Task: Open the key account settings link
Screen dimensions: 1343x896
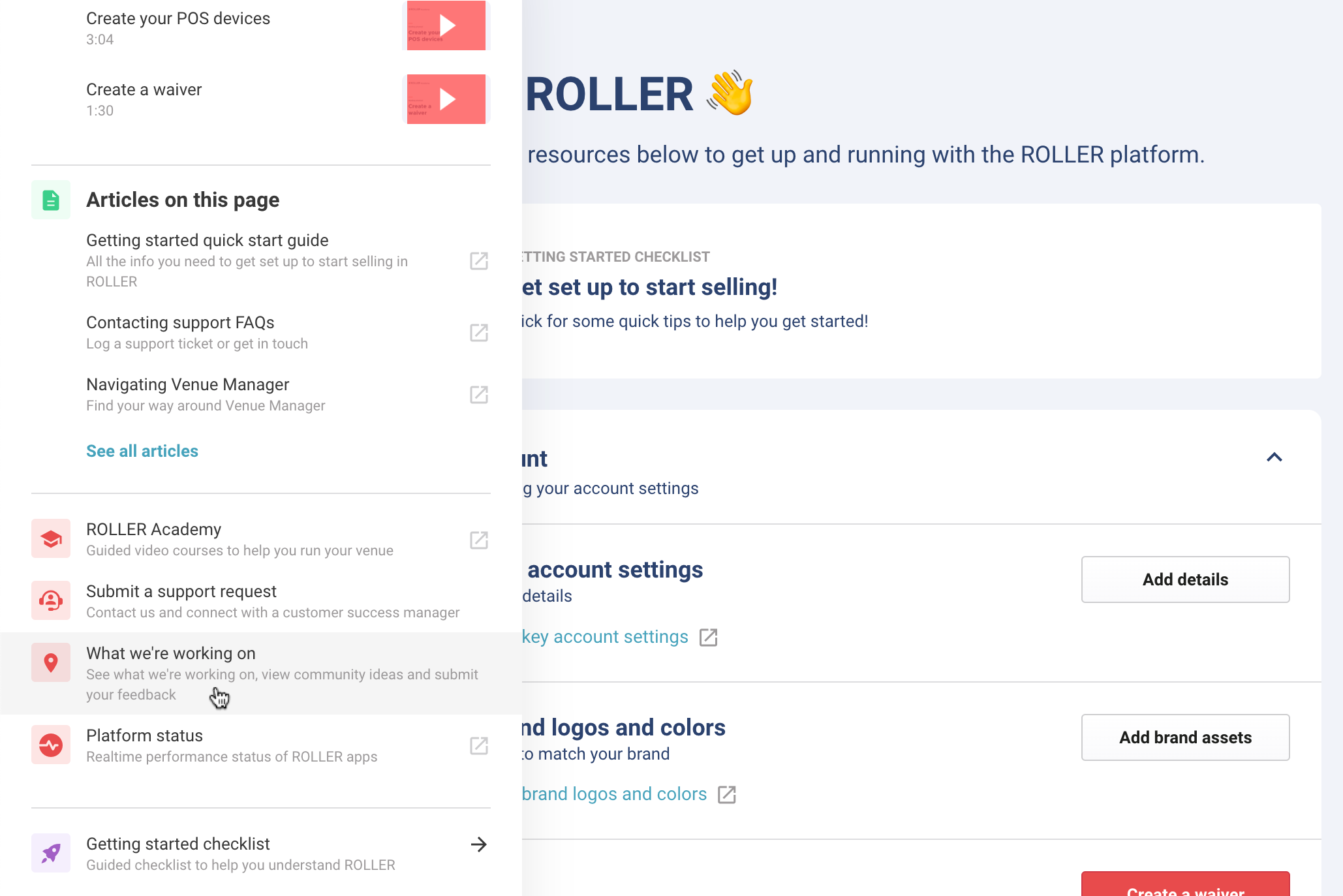Action: click(x=620, y=637)
